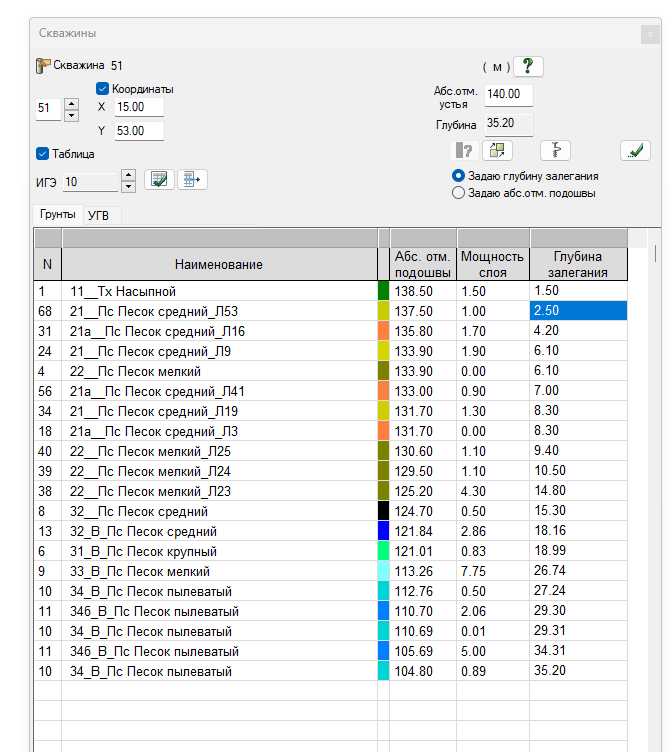Increase the ИГЭ value with up arrow
Image resolution: width=671 pixels, height=752 pixels.
[x=128, y=175]
